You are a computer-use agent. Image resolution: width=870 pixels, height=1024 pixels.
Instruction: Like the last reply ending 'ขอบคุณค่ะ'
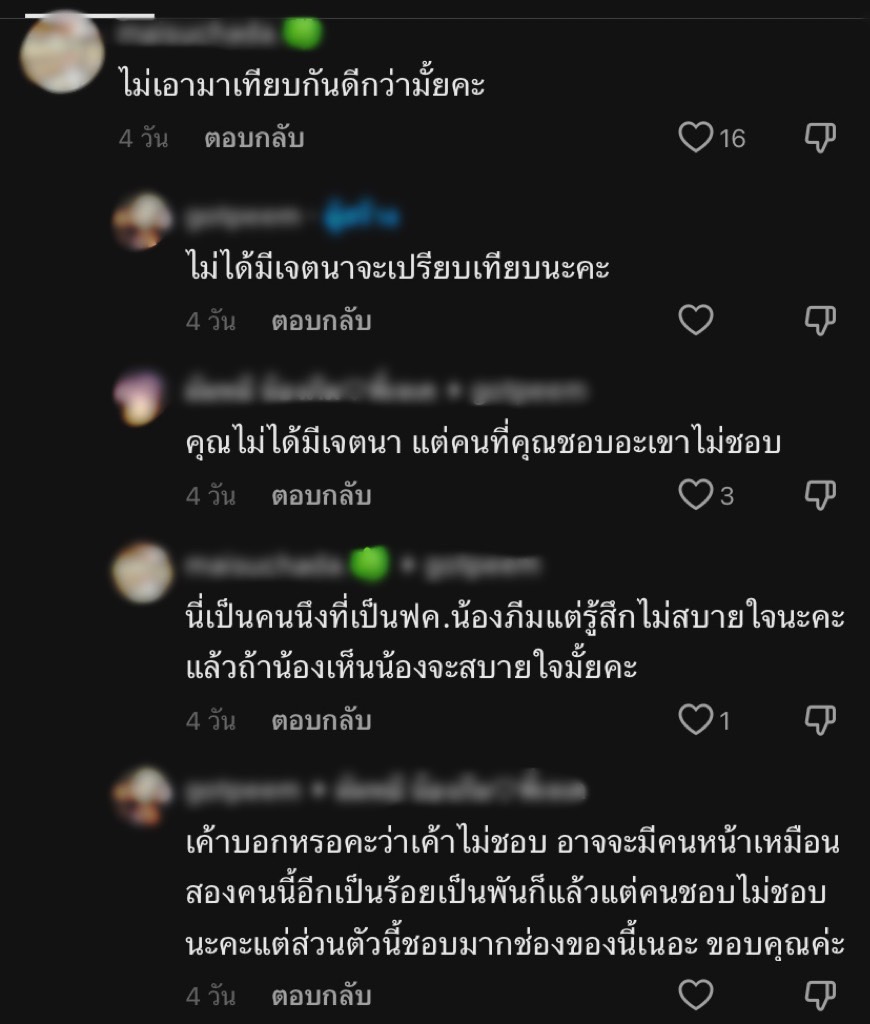(x=696, y=995)
